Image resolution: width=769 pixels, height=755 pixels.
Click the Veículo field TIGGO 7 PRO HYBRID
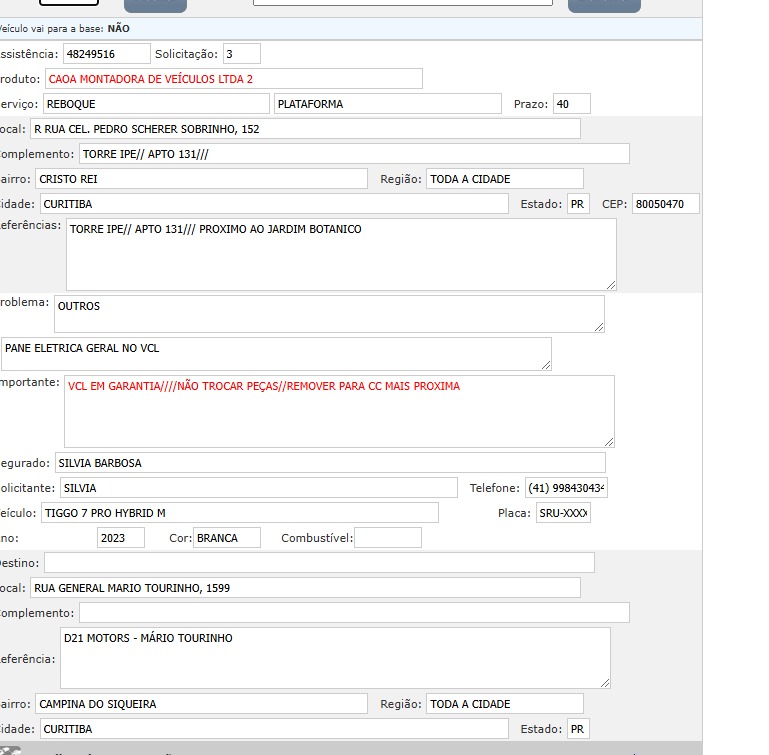239,513
